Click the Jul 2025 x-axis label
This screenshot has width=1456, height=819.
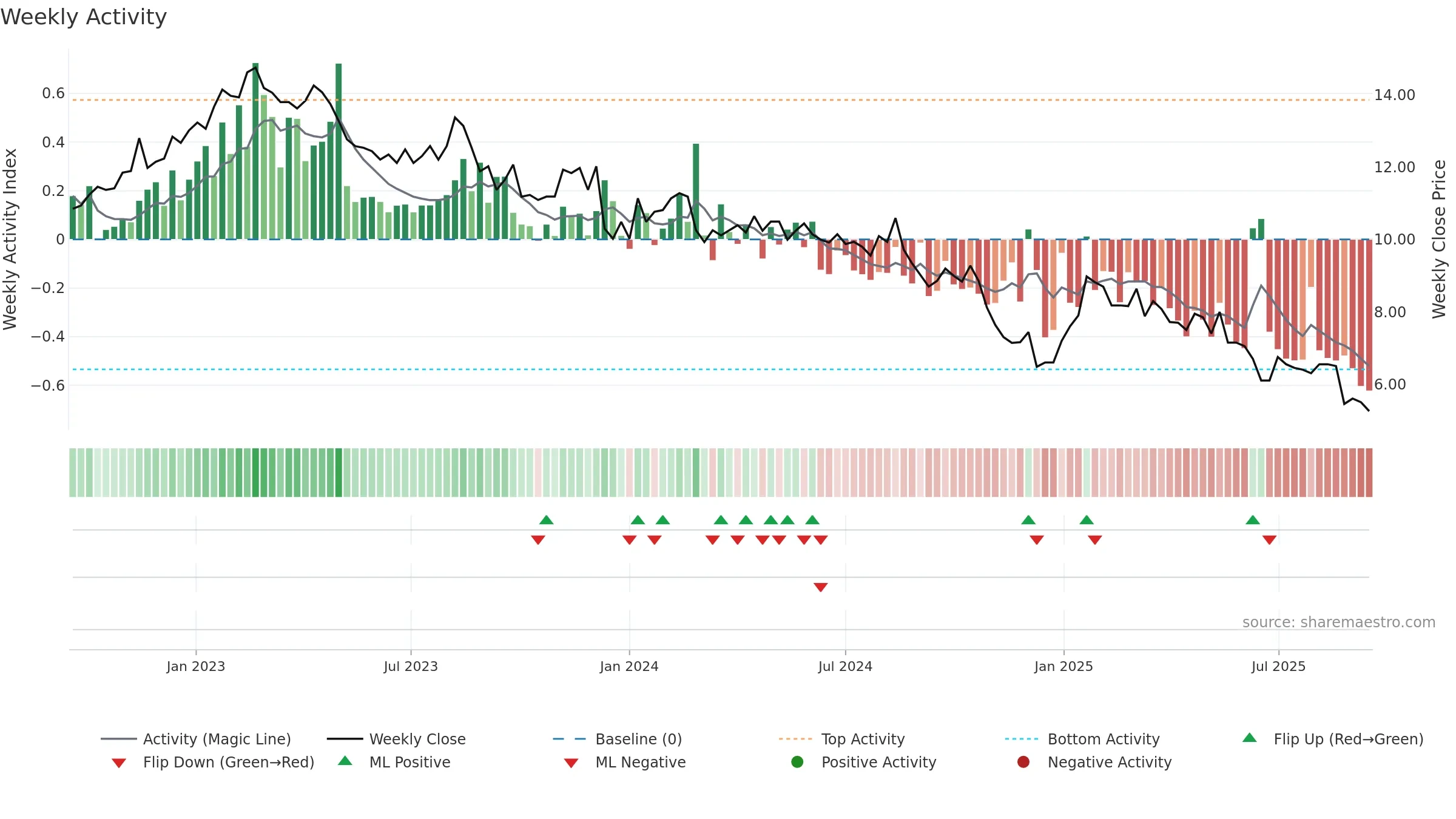(x=1278, y=666)
